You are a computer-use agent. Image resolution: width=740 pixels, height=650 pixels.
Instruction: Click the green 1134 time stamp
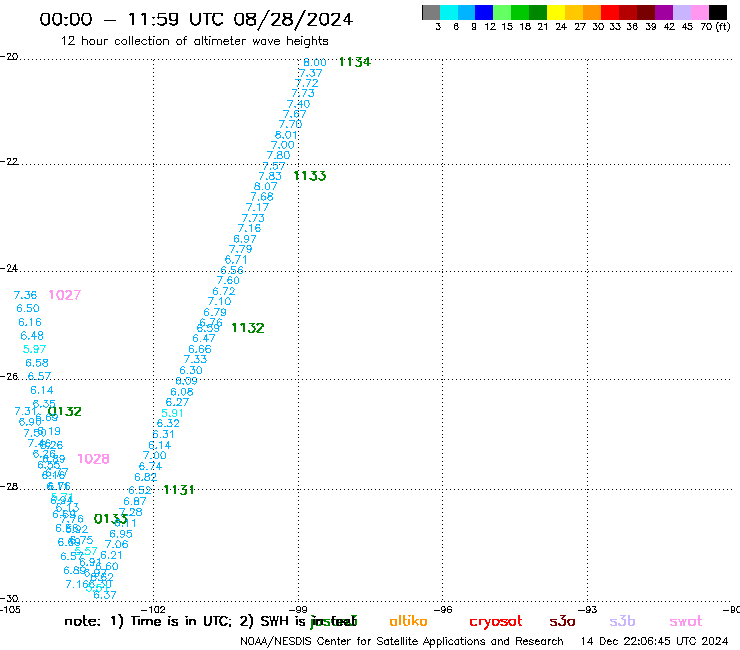(x=354, y=62)
